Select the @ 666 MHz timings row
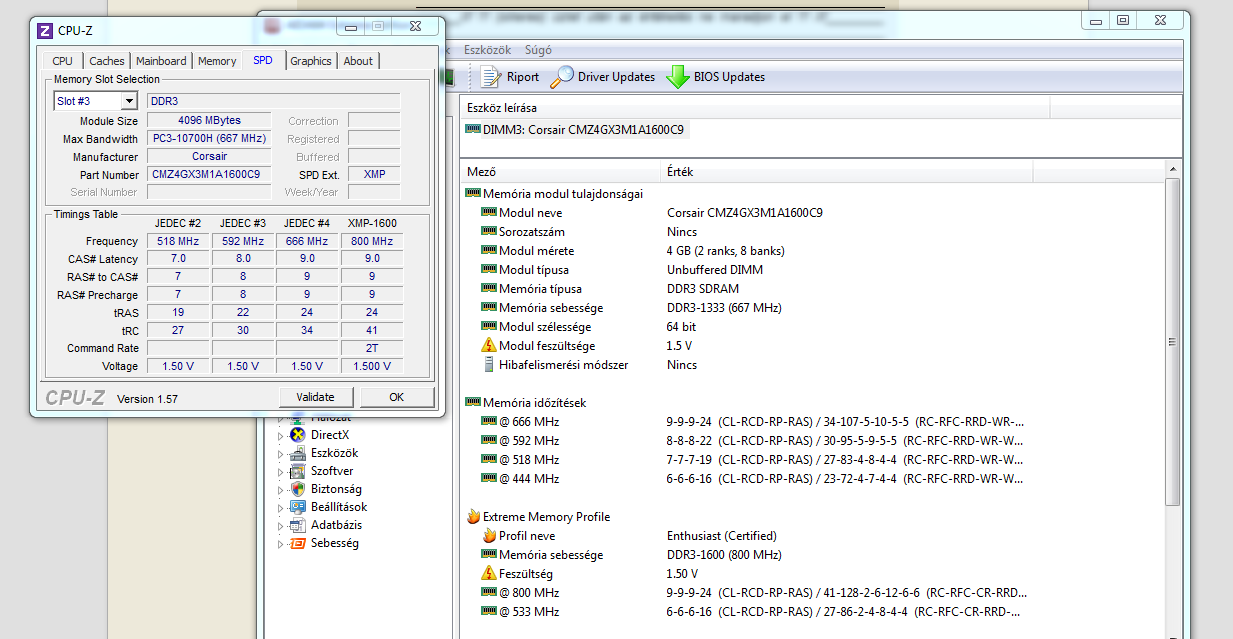 tap(812, 422)
